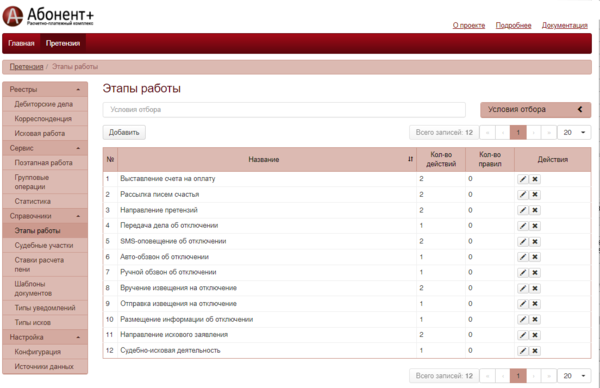Open bottom page-size dropdown showing 20
This screenshot has width=600, height=388.
pos(574,376)
